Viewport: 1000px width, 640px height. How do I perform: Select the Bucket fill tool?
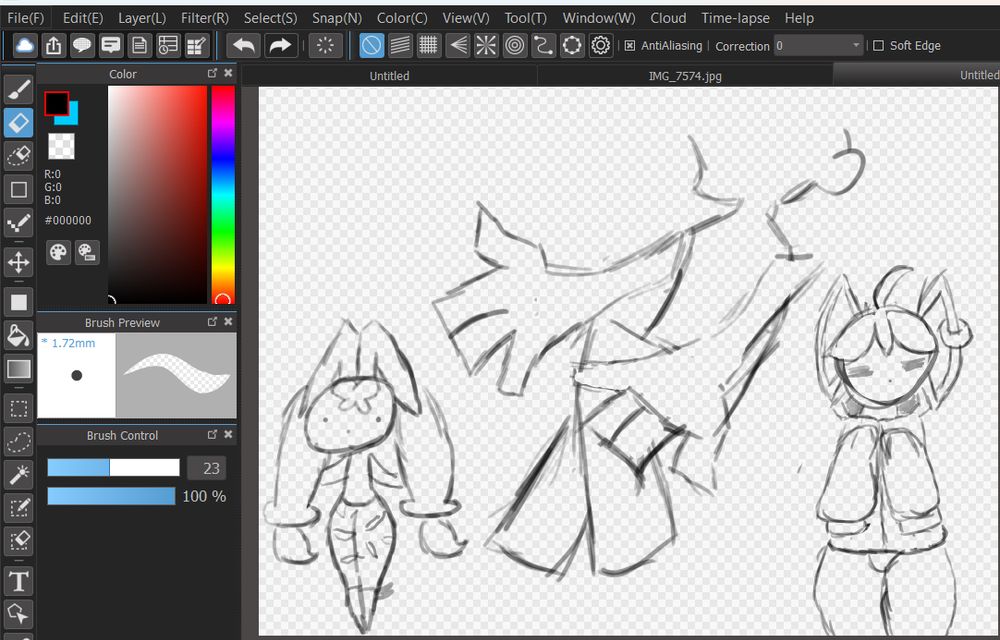click(19, 334)
